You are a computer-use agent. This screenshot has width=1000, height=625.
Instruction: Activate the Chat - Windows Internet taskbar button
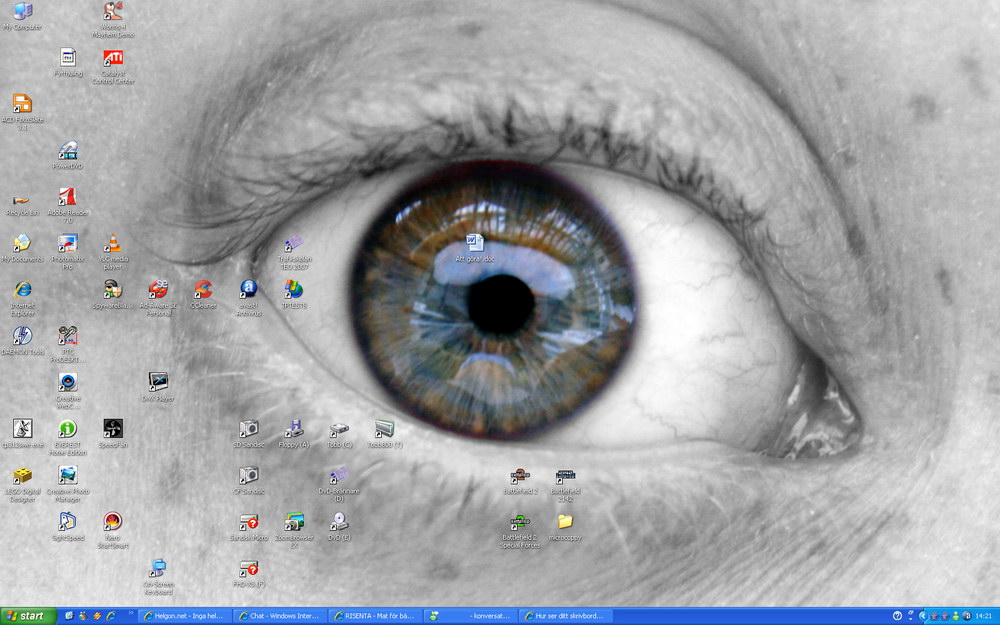tap(279, 616)
